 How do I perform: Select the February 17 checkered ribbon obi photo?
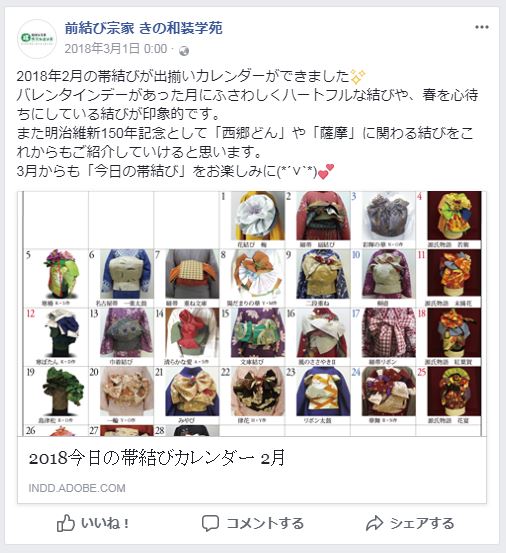pos(389,333)
